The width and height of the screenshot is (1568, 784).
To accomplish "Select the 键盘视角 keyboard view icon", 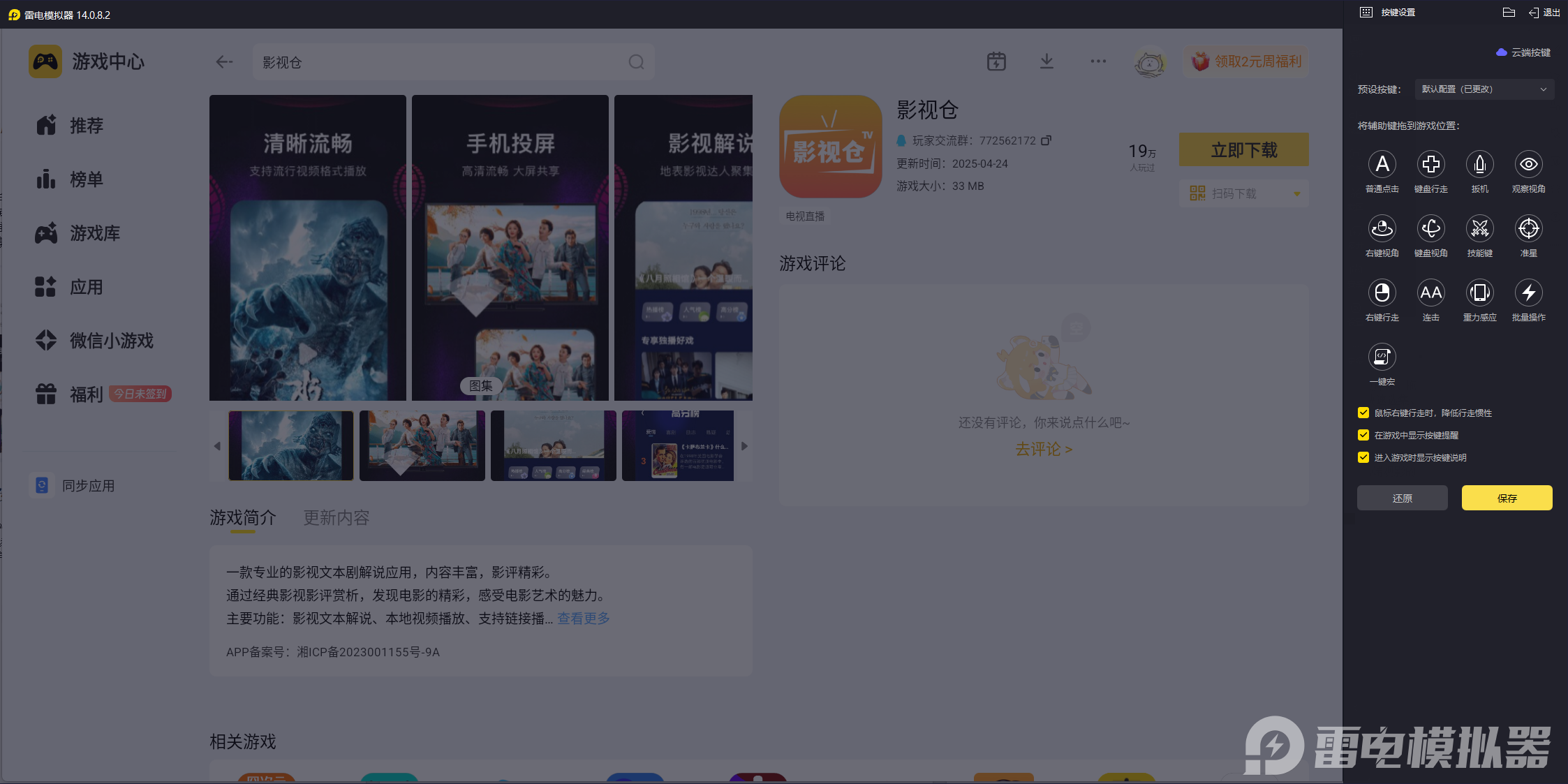I will pyautogui.click(x=1430, y=229).
